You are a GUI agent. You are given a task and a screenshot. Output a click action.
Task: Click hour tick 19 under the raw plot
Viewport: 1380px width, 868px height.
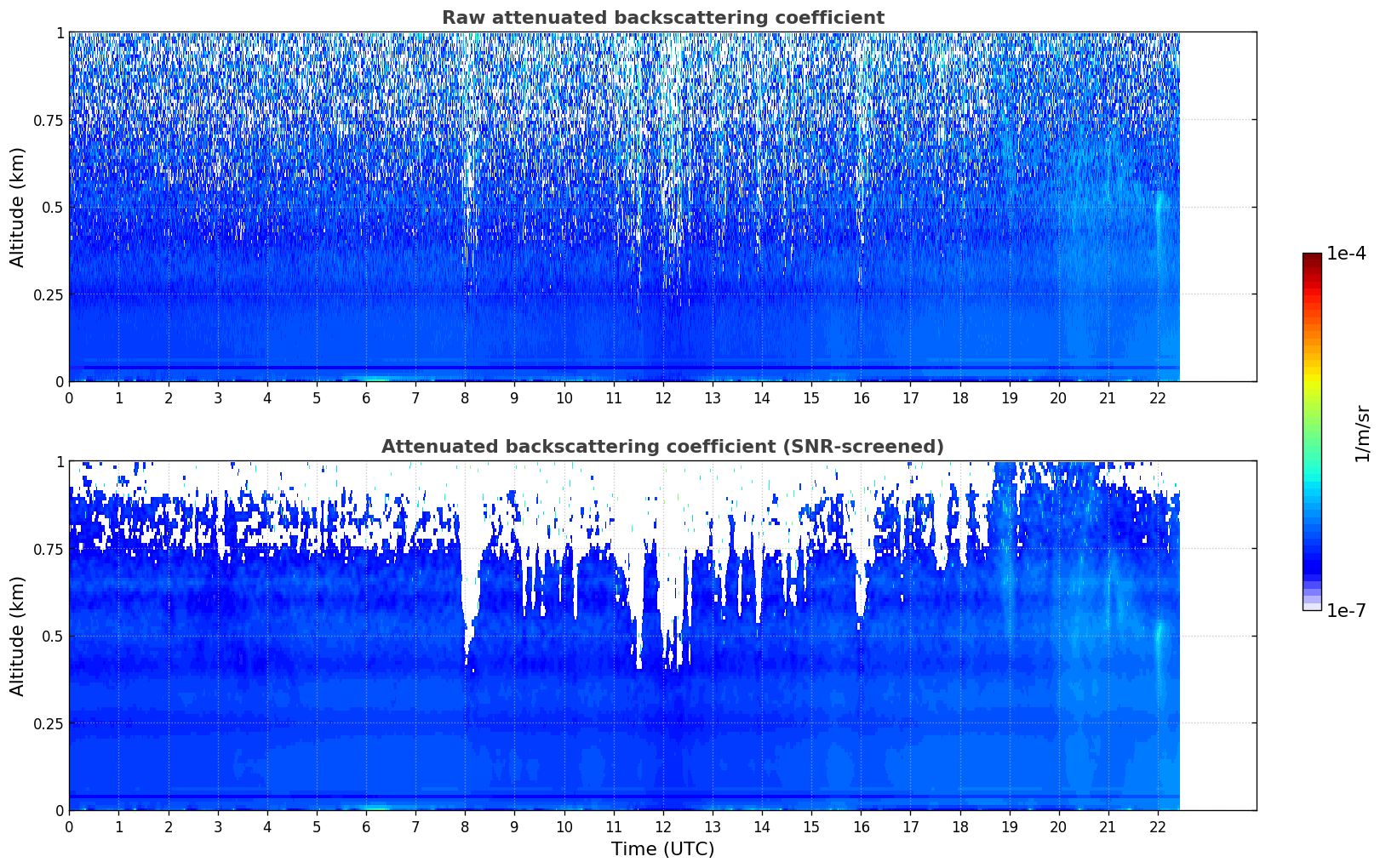[1009, 397]
